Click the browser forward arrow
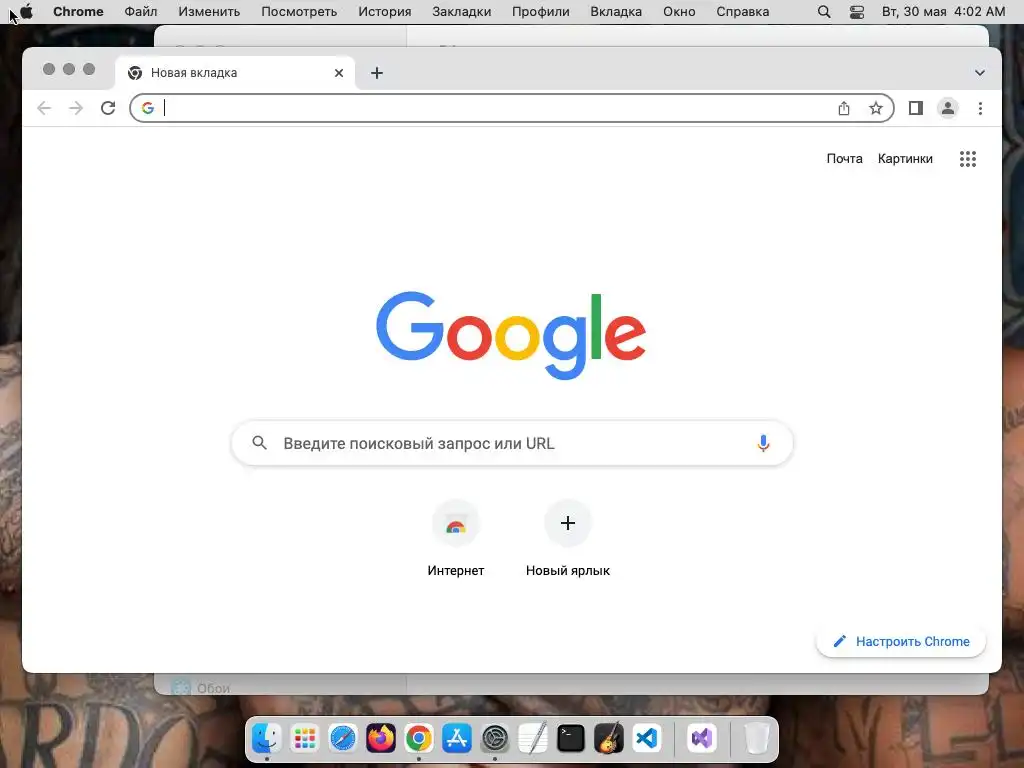 [x=76, y=108]
